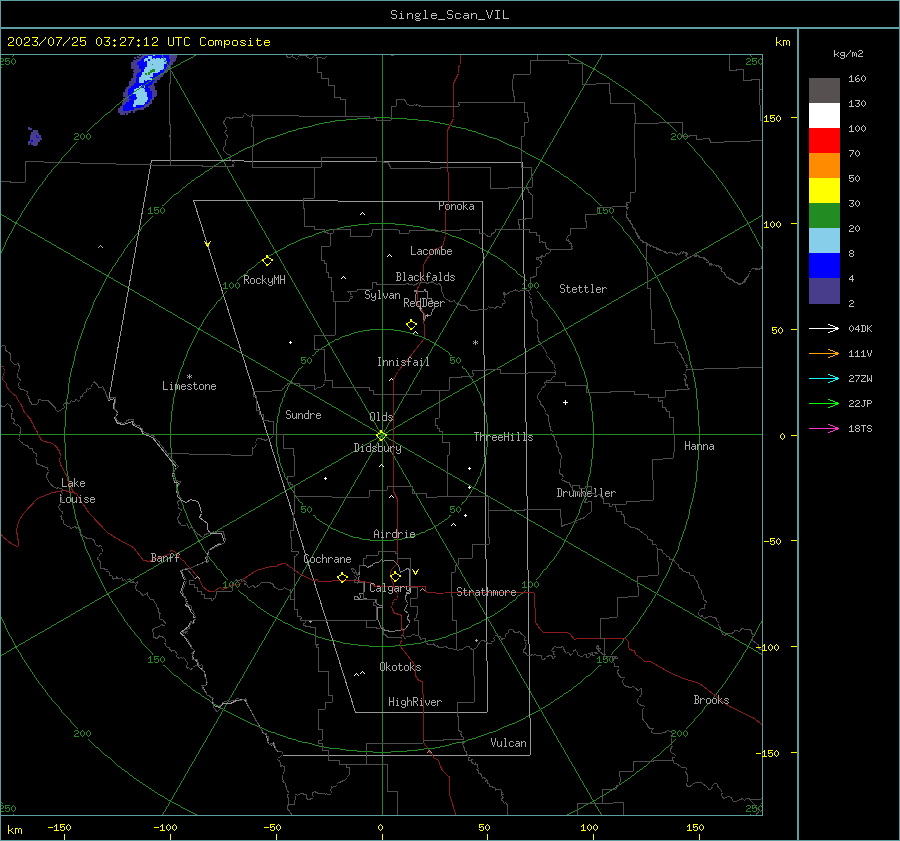Click the Lake Louise label

(77, 491)
